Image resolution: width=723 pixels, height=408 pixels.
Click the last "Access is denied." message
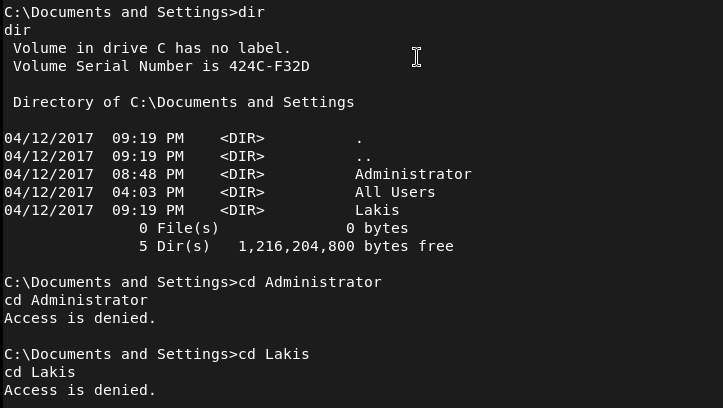pyautogui.click(x=80, y=390)
